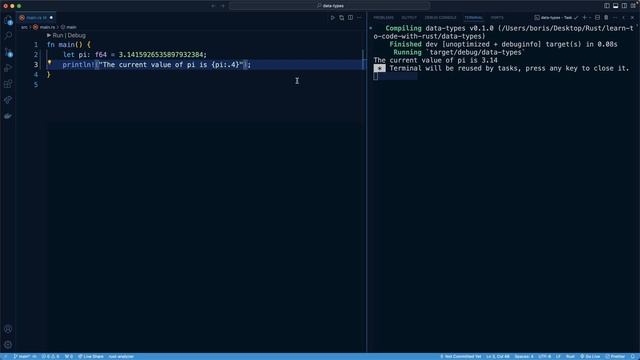Click rust-analyzer in status bar
Image resolution: width=640 pixels, height=360 pixels.
121,356
